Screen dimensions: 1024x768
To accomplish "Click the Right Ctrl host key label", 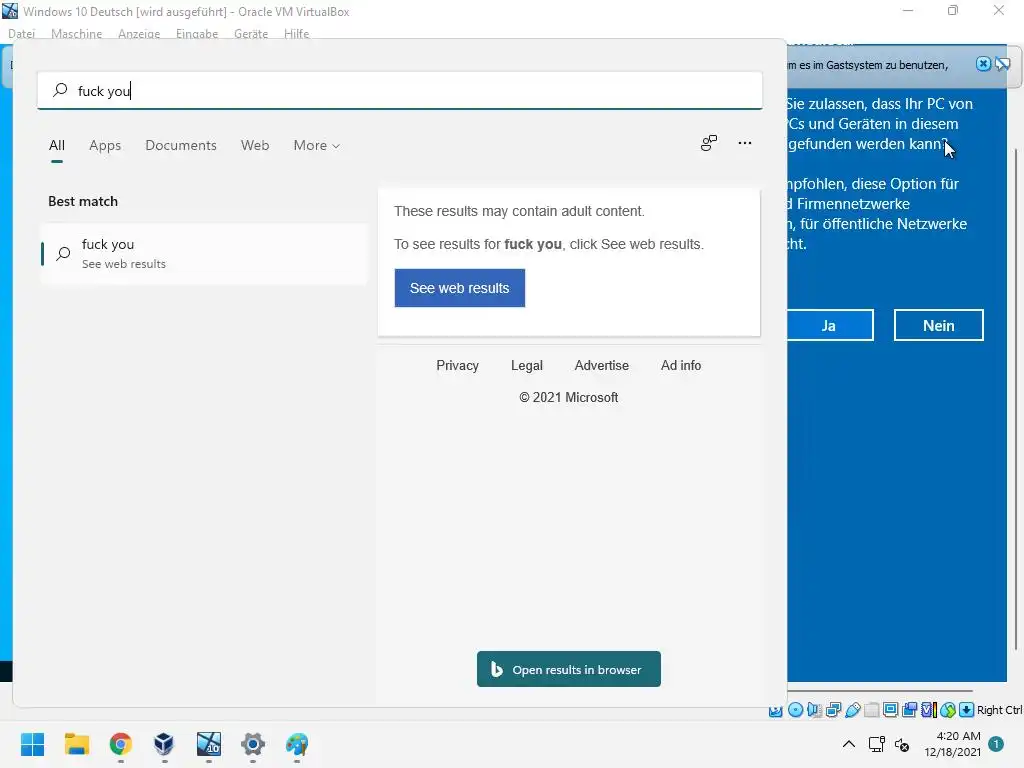I will (999, 710).
